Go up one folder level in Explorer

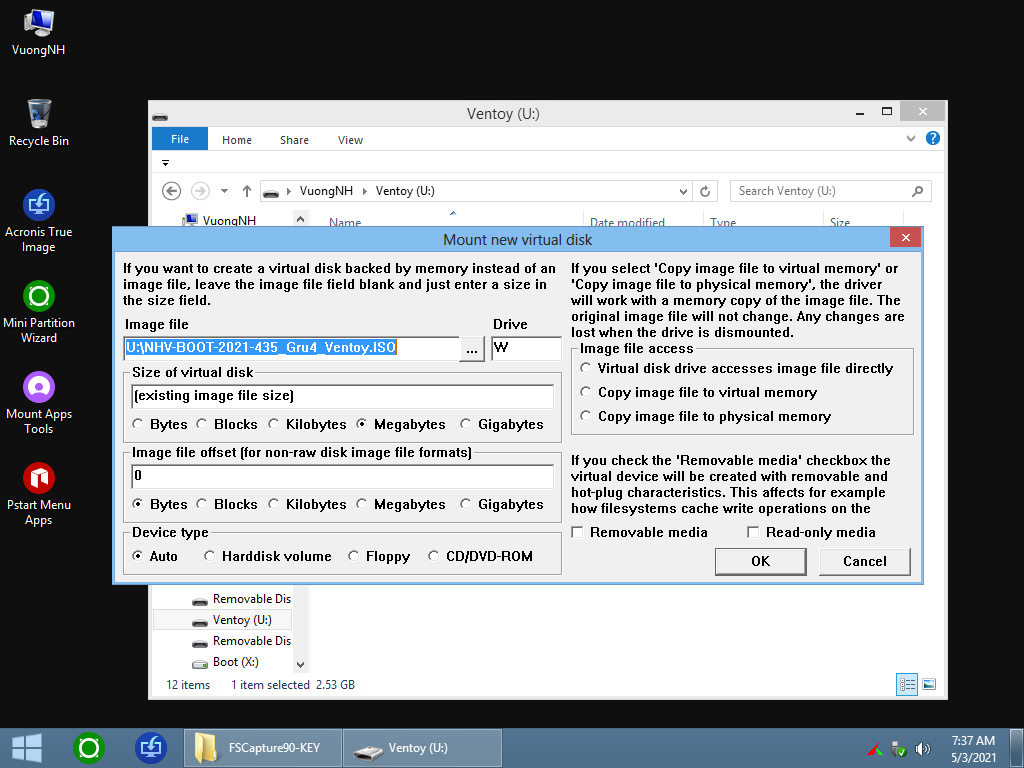coord(246,191)
